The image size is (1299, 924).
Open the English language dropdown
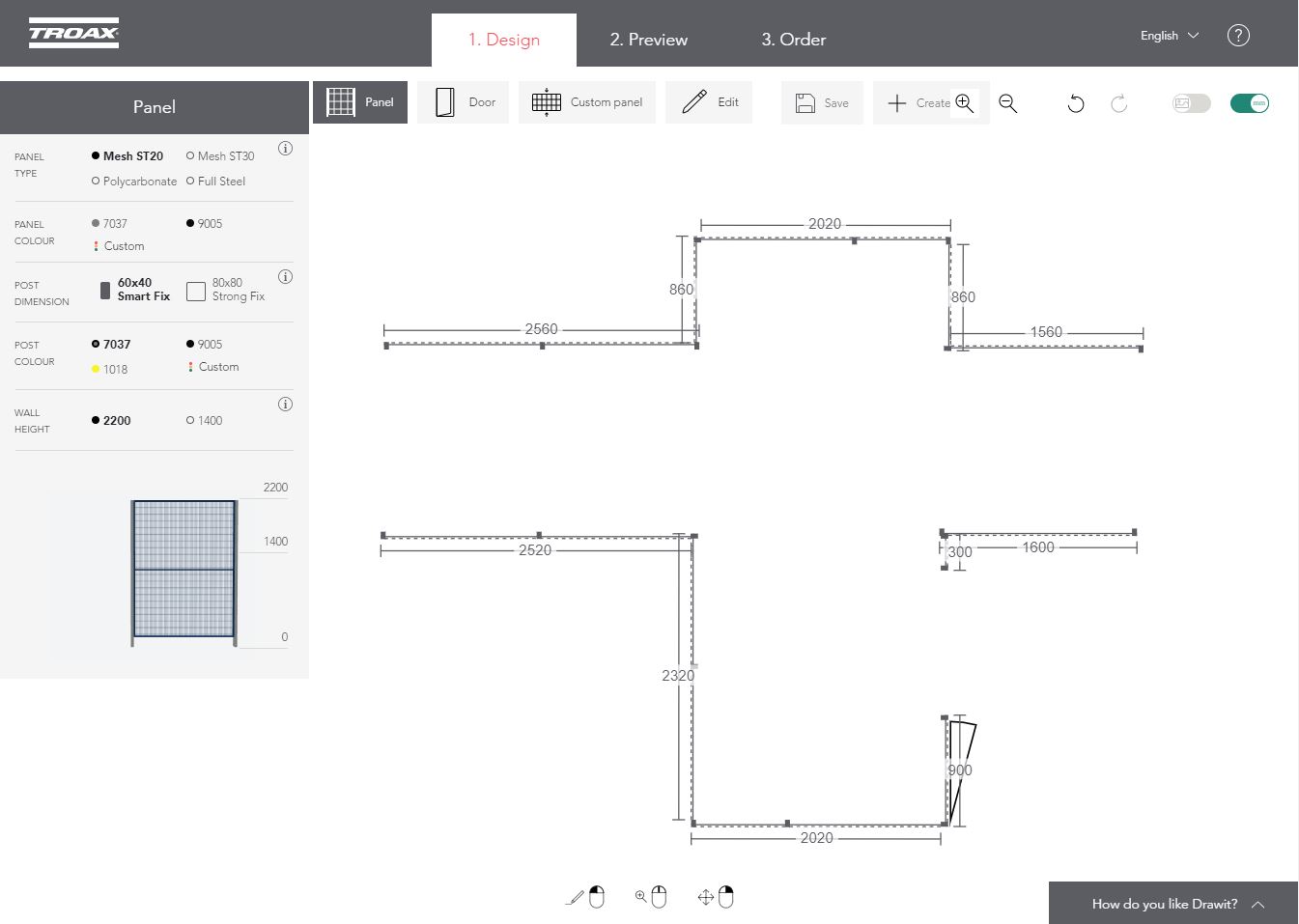coord(1169,36)
